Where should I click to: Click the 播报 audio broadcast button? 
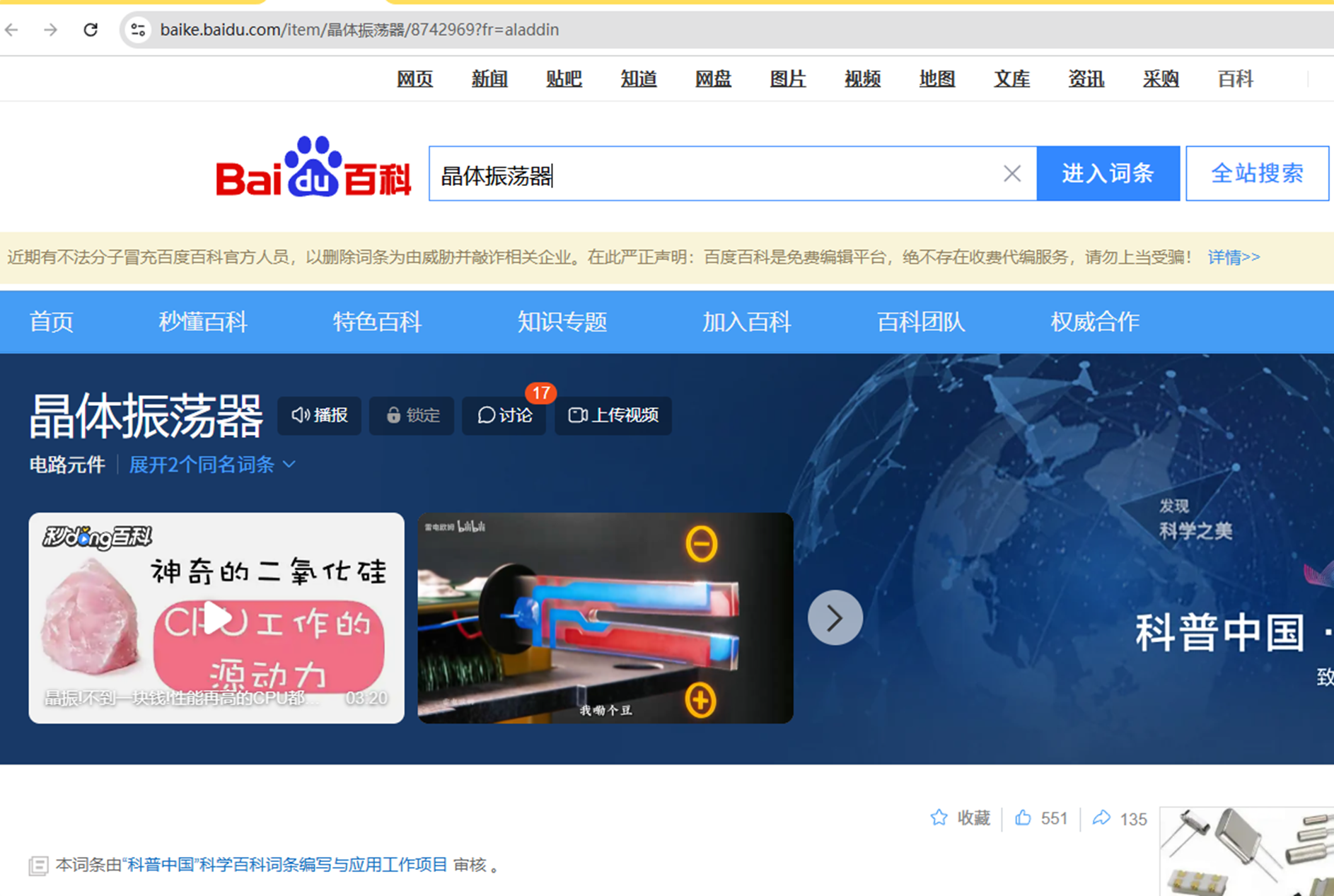320,415
